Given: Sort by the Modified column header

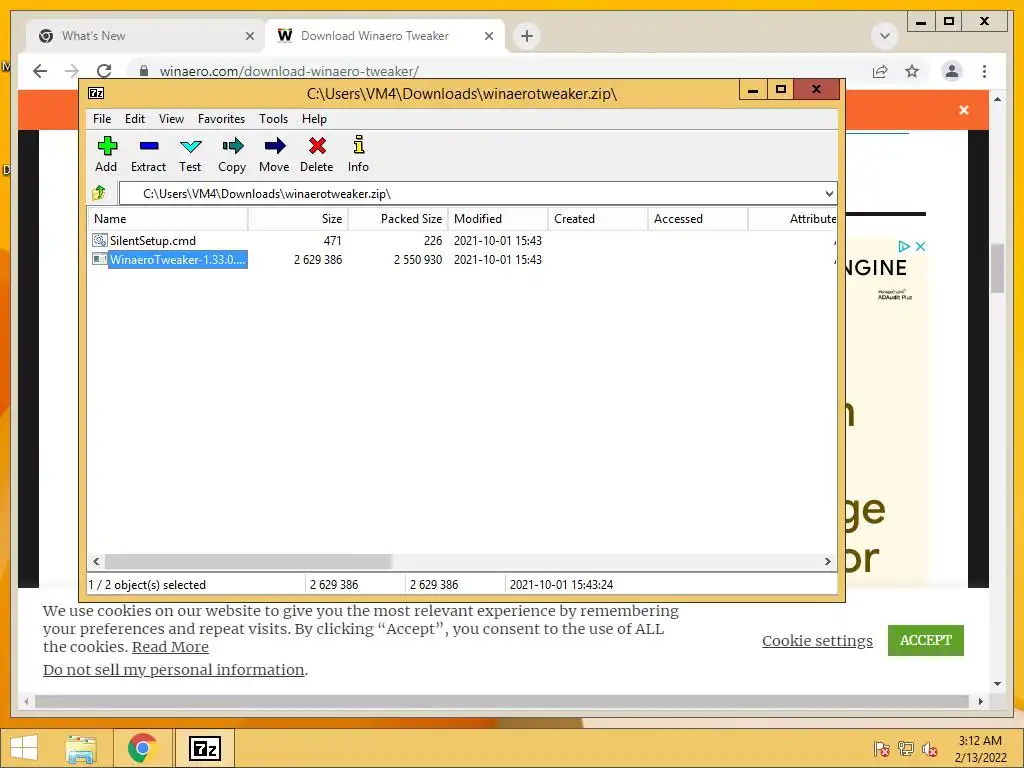Looking at the screenshot, I should 498,219.
